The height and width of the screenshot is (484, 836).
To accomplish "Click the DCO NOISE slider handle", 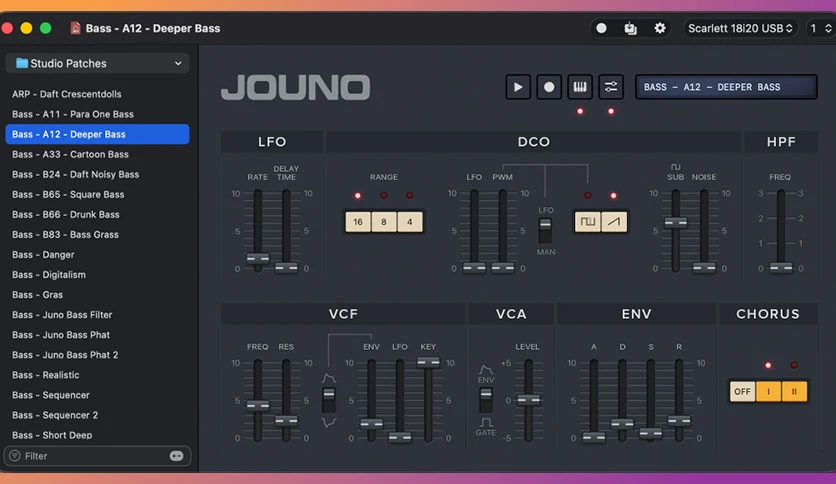I will point(704,268).
